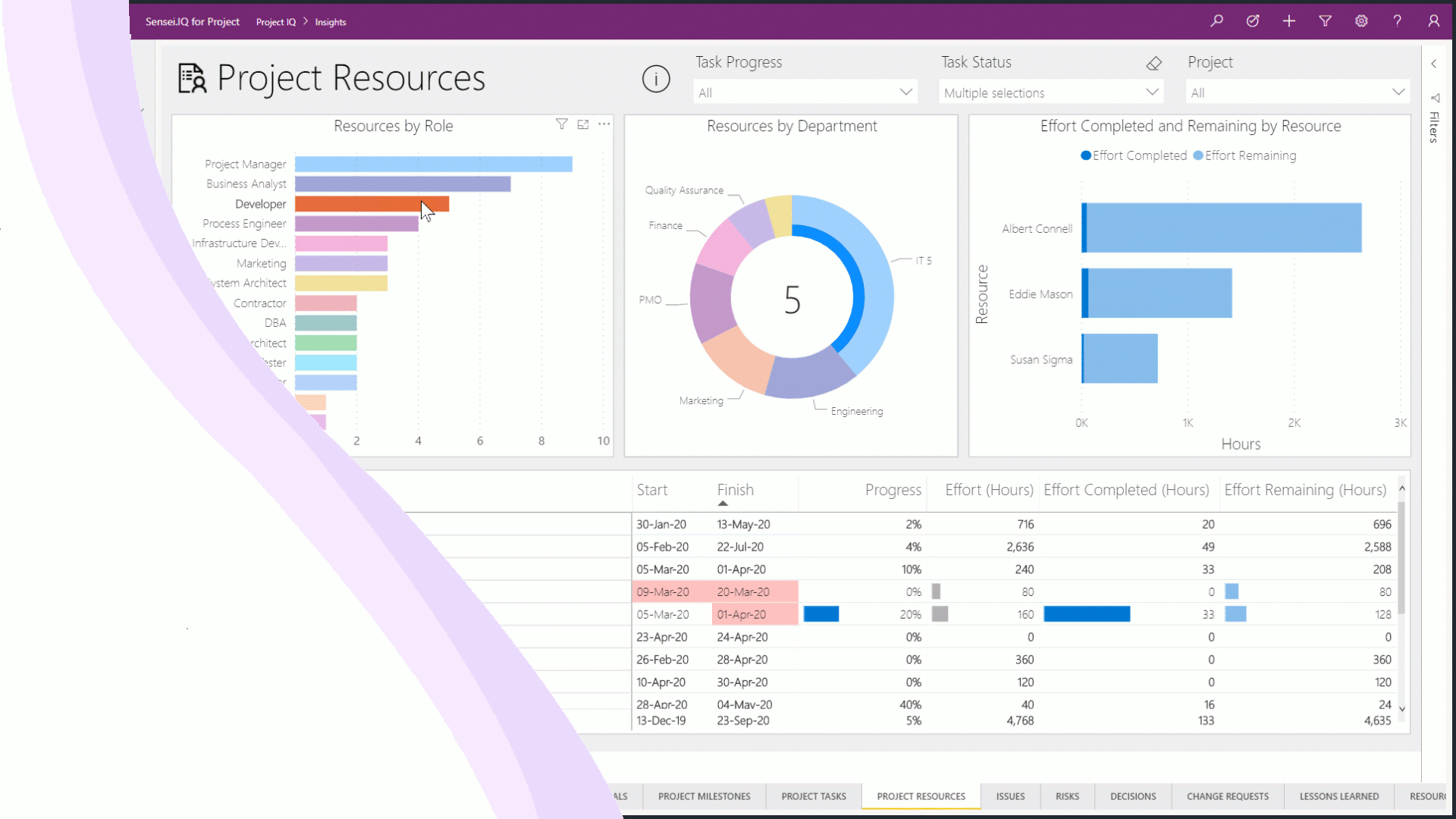Open the search icon in top bar

[1216, 21]
